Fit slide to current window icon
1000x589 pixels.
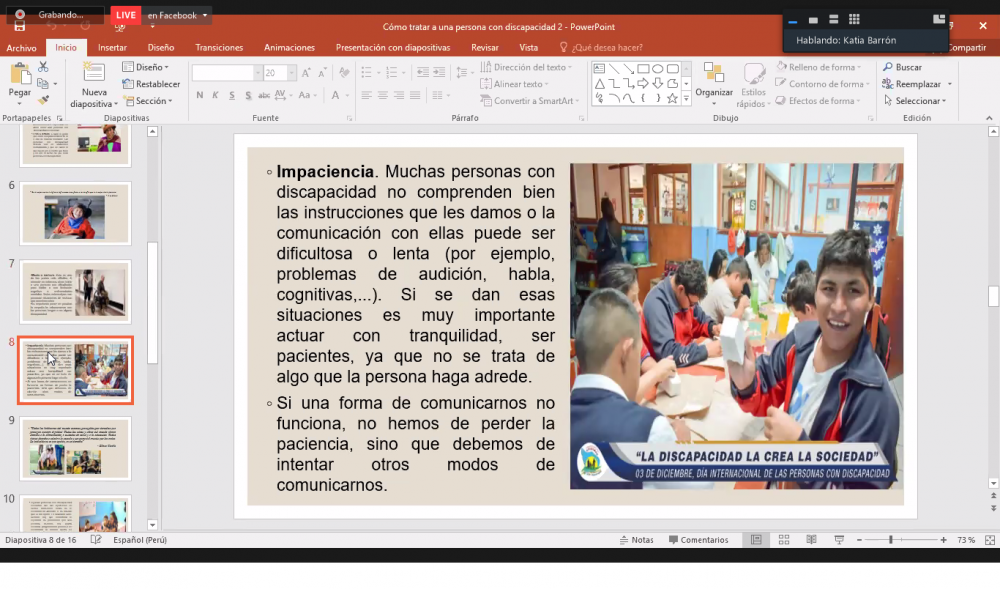coord(988,540)
